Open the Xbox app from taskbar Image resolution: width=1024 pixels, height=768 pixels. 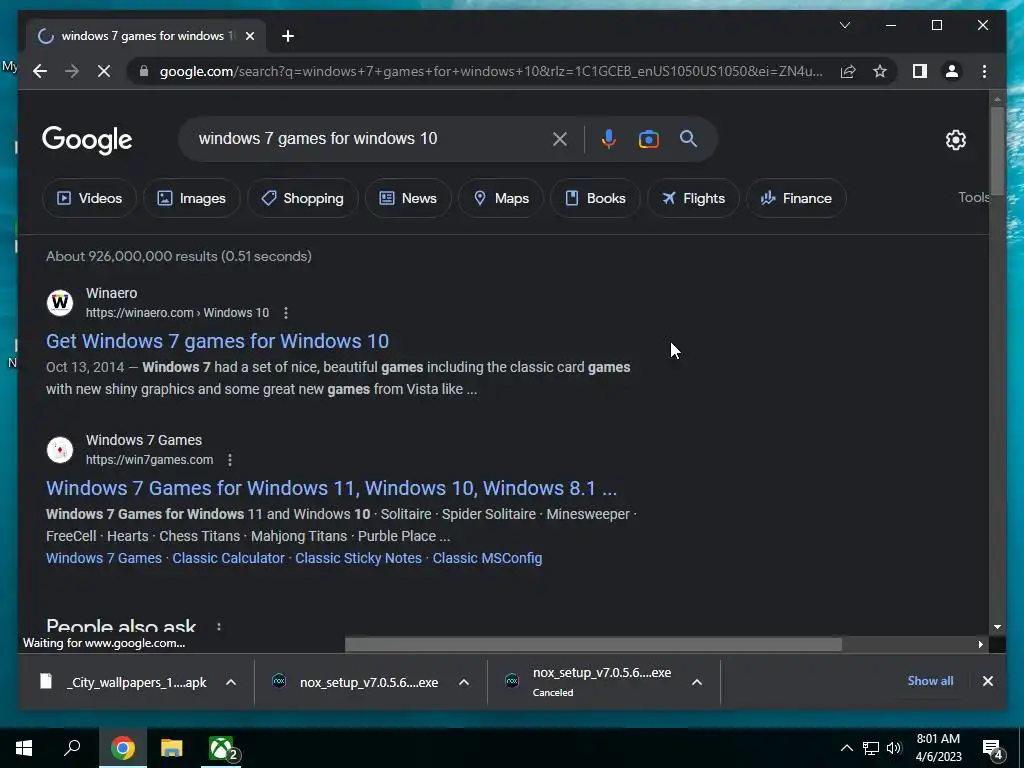point(222,748)
